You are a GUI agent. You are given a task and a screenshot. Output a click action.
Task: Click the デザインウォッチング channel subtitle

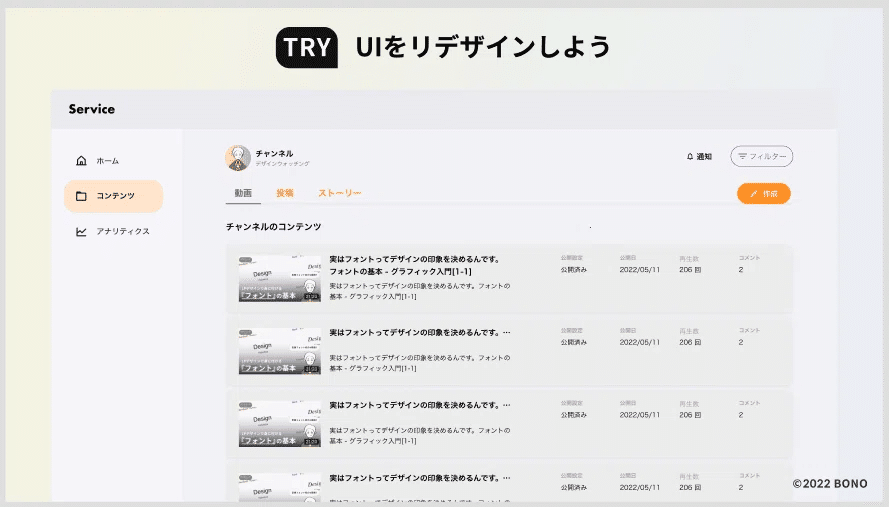click(282, 164)
